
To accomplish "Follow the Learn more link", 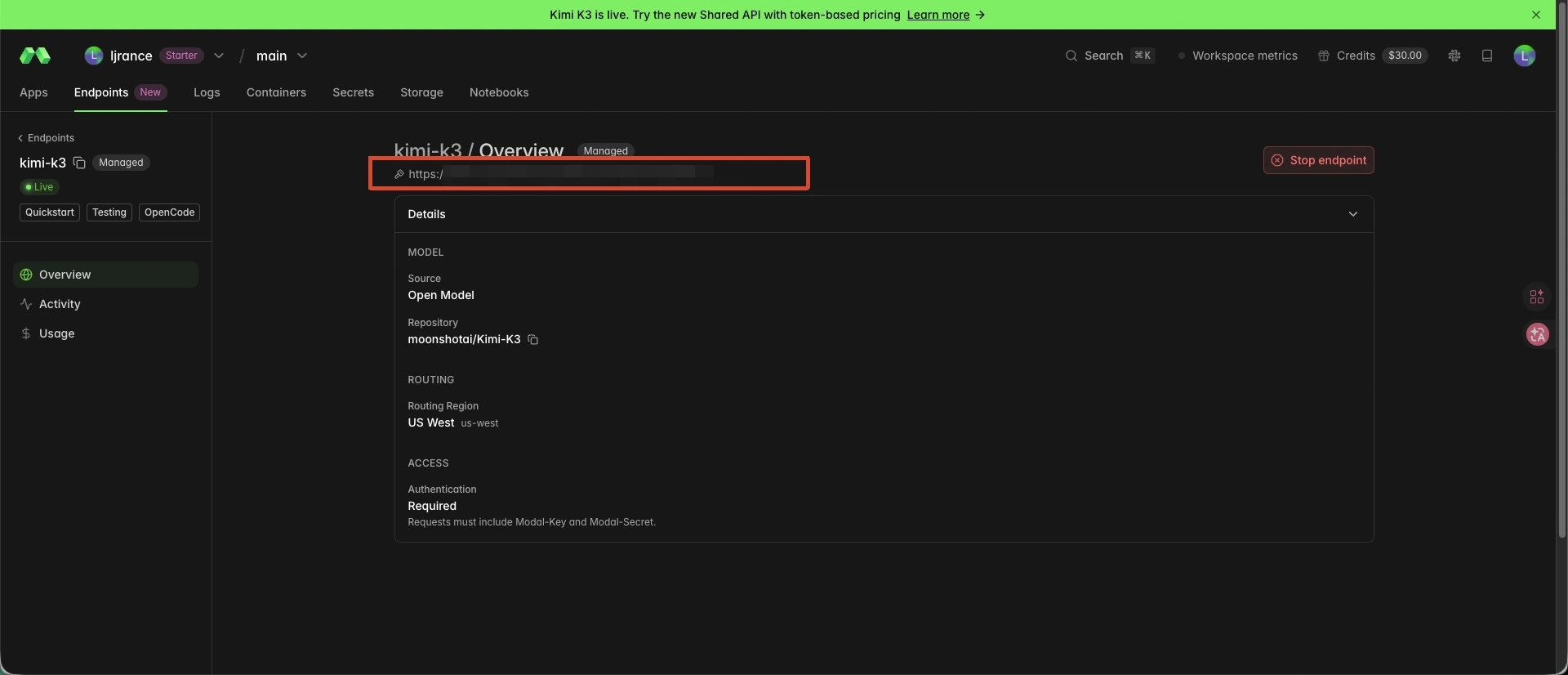I will tap(938, 15).
